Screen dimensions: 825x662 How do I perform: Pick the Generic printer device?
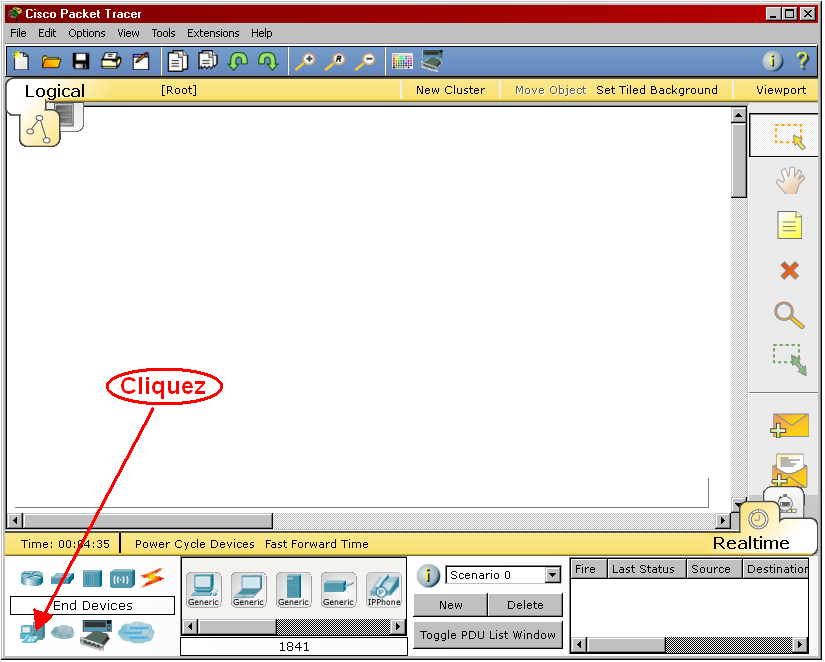pos(338,590)
